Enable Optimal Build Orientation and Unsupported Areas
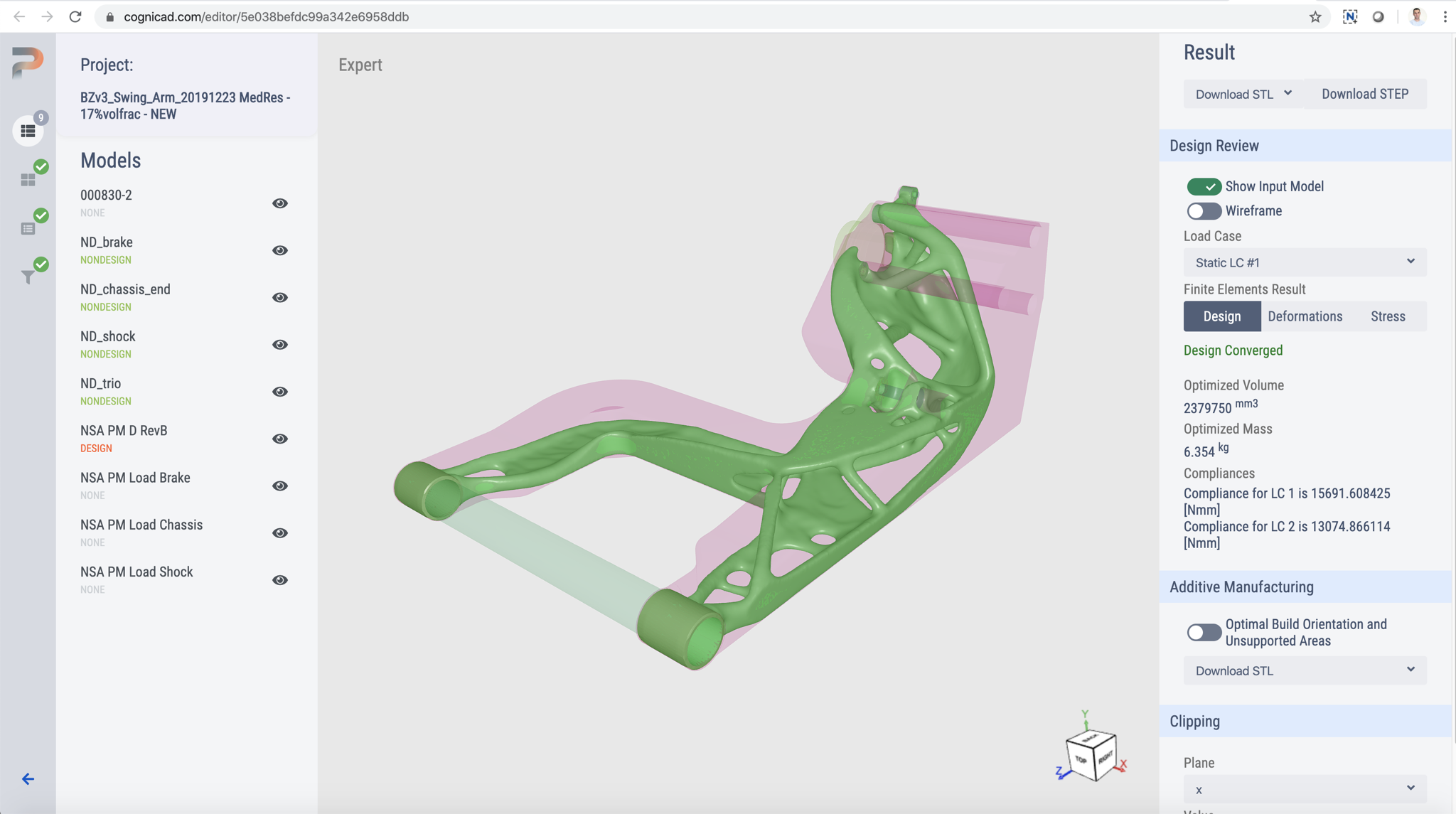This screenshot has height=814, width=1456. [1203, 631]
